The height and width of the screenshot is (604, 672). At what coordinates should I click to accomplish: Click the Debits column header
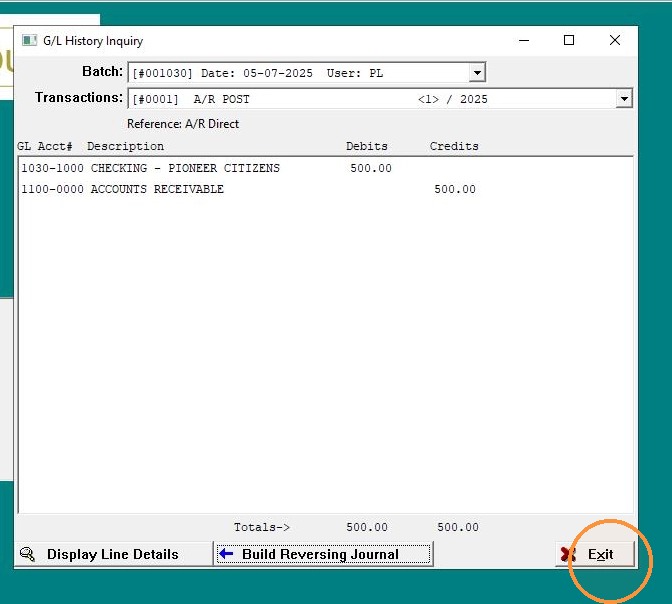click(x=367, y=146)
